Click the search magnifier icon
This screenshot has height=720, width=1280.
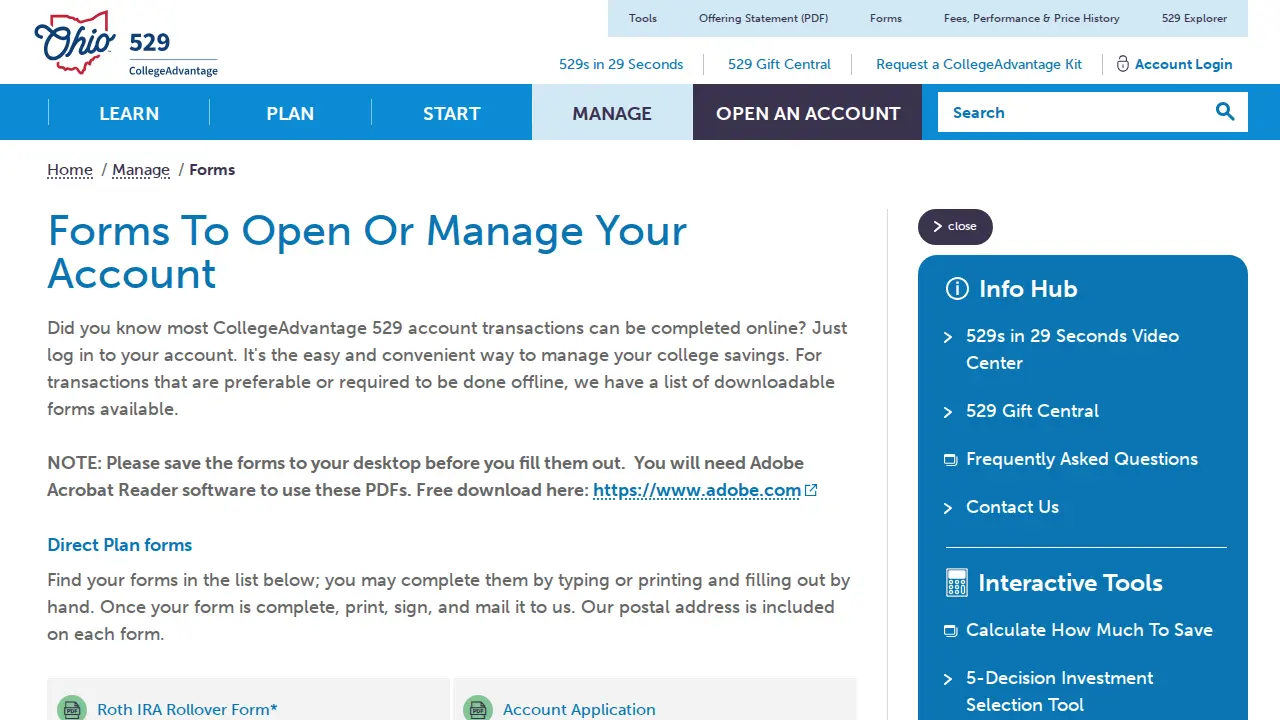point(1225,112)
